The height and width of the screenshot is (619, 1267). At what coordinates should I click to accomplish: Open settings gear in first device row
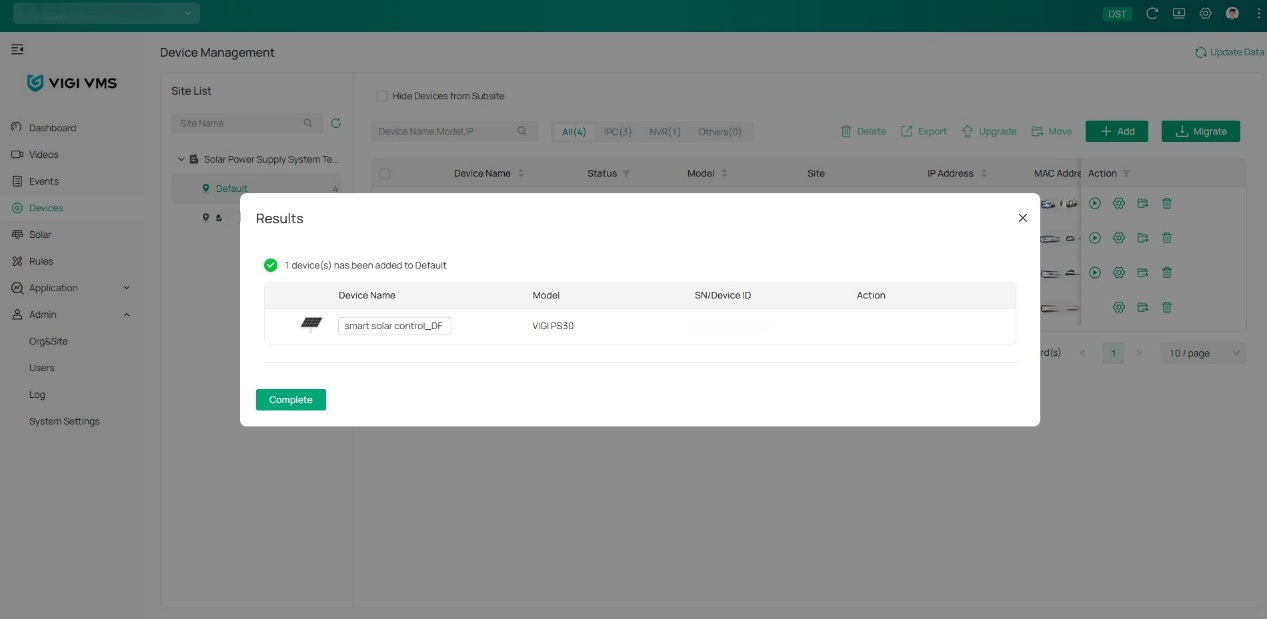coord(1119,203)
